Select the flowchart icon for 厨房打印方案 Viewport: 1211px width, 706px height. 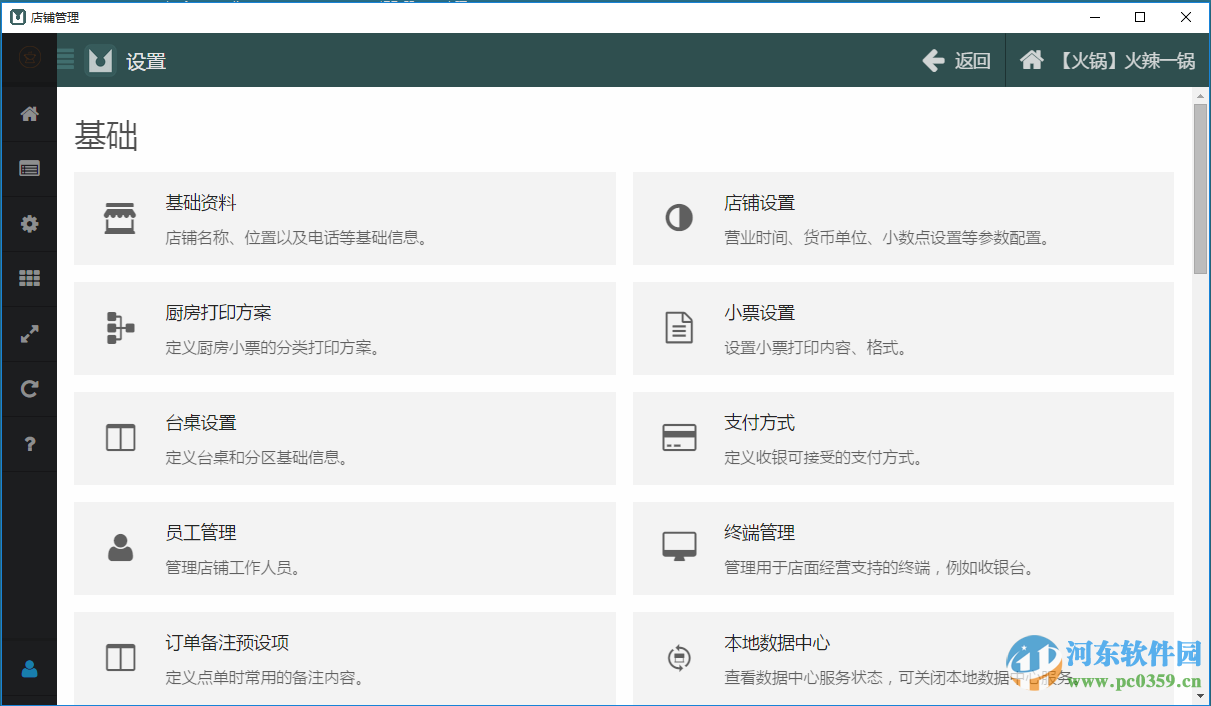[120, 328]
